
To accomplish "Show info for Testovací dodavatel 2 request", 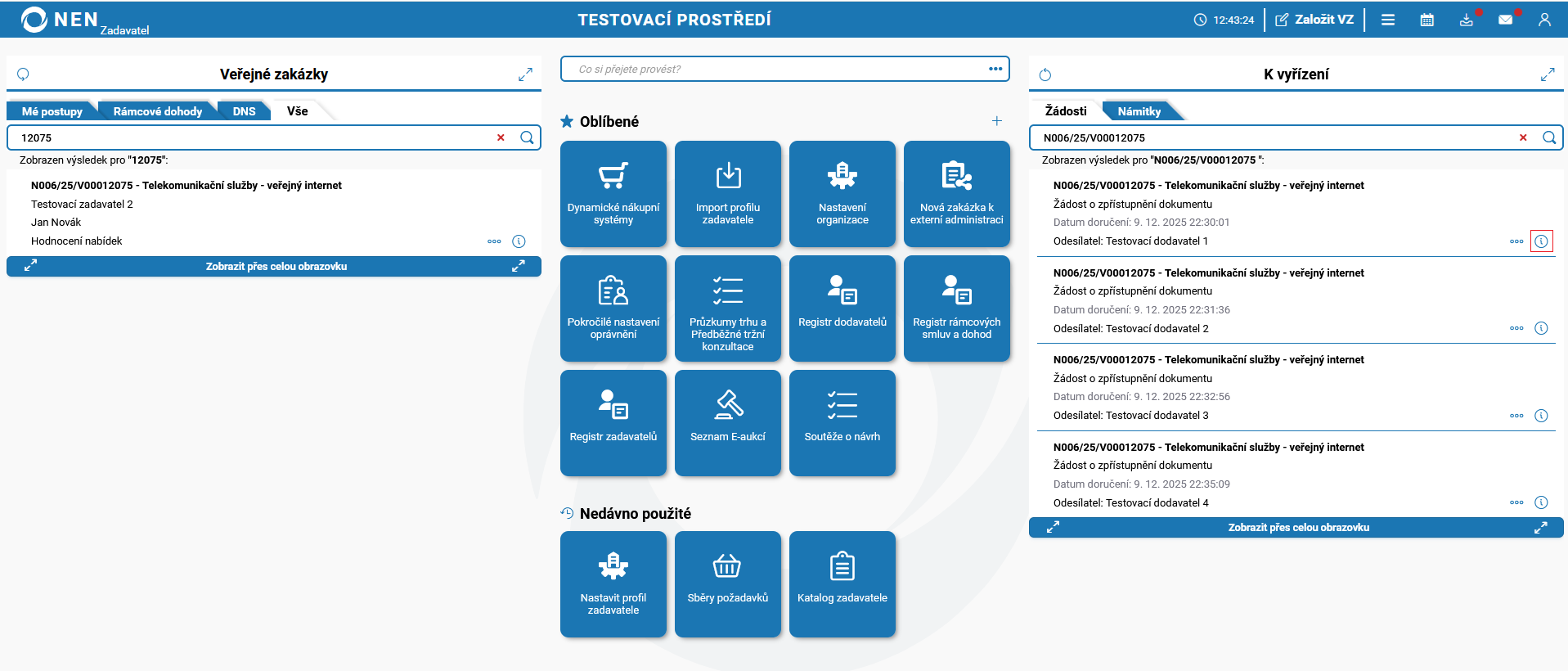I will click(1541, 328).
